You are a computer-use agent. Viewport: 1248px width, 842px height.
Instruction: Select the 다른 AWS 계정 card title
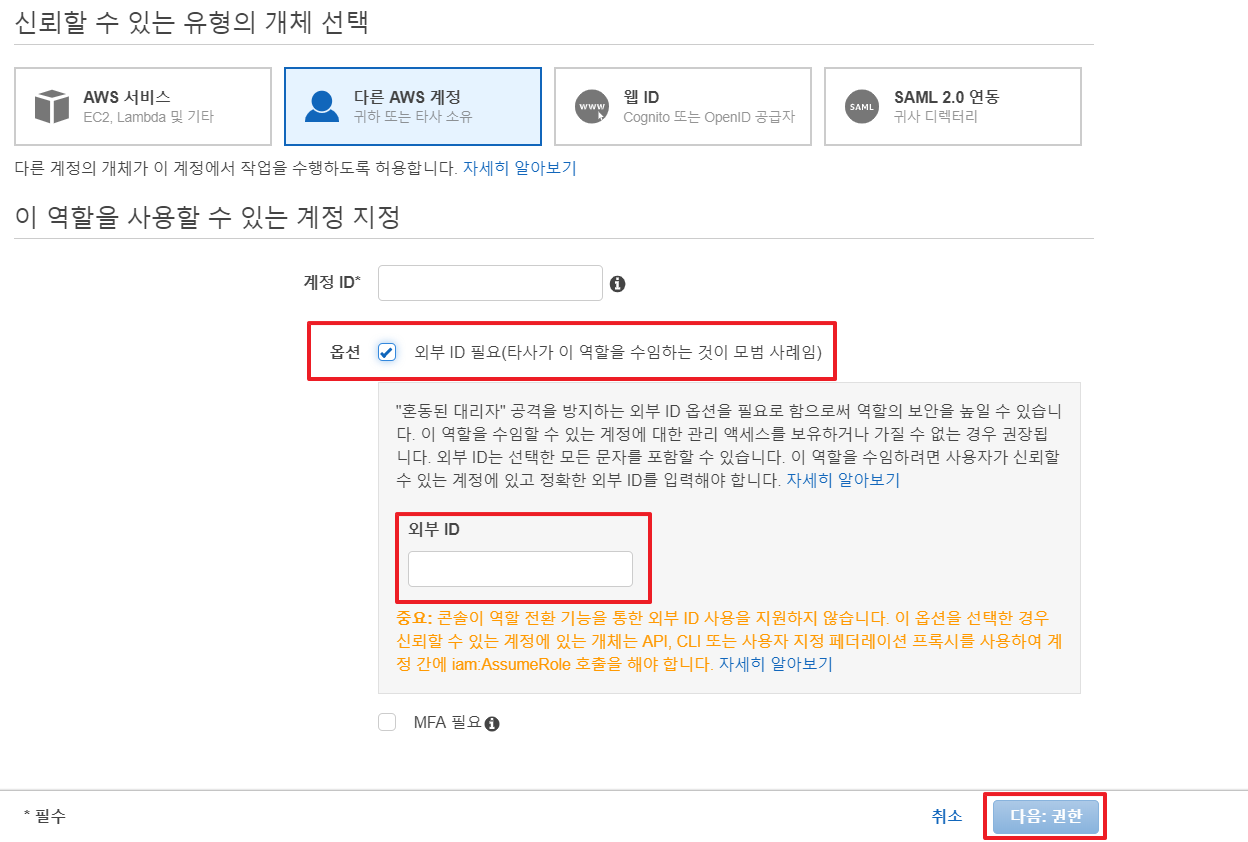click(x=407, y=97)
